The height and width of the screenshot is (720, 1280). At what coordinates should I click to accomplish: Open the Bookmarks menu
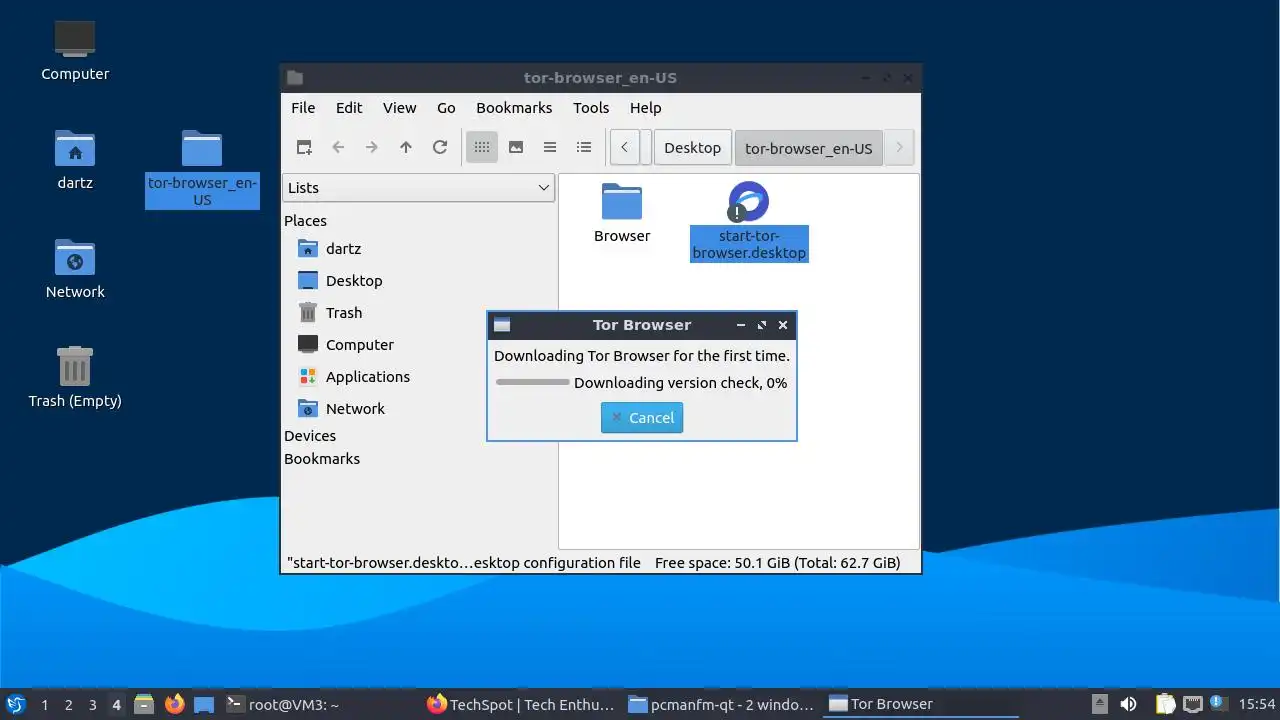514,108
